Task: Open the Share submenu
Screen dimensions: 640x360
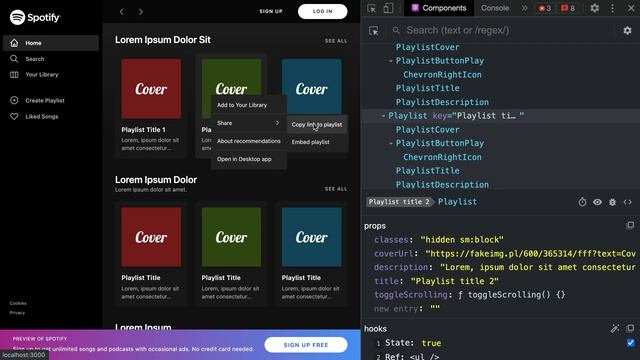Action: [x=249, y=123]
